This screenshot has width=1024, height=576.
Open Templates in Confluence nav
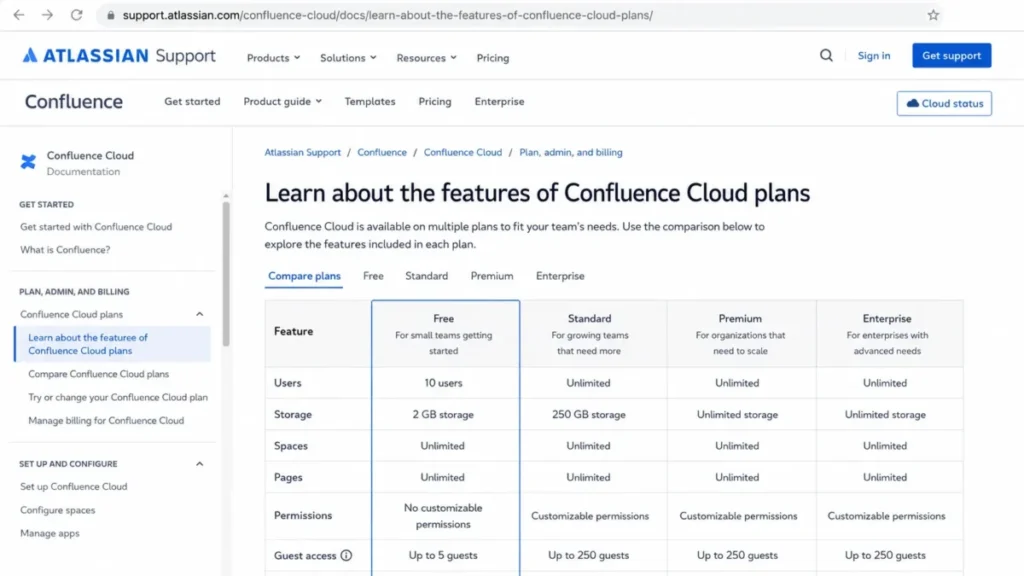tap(370, 101)
